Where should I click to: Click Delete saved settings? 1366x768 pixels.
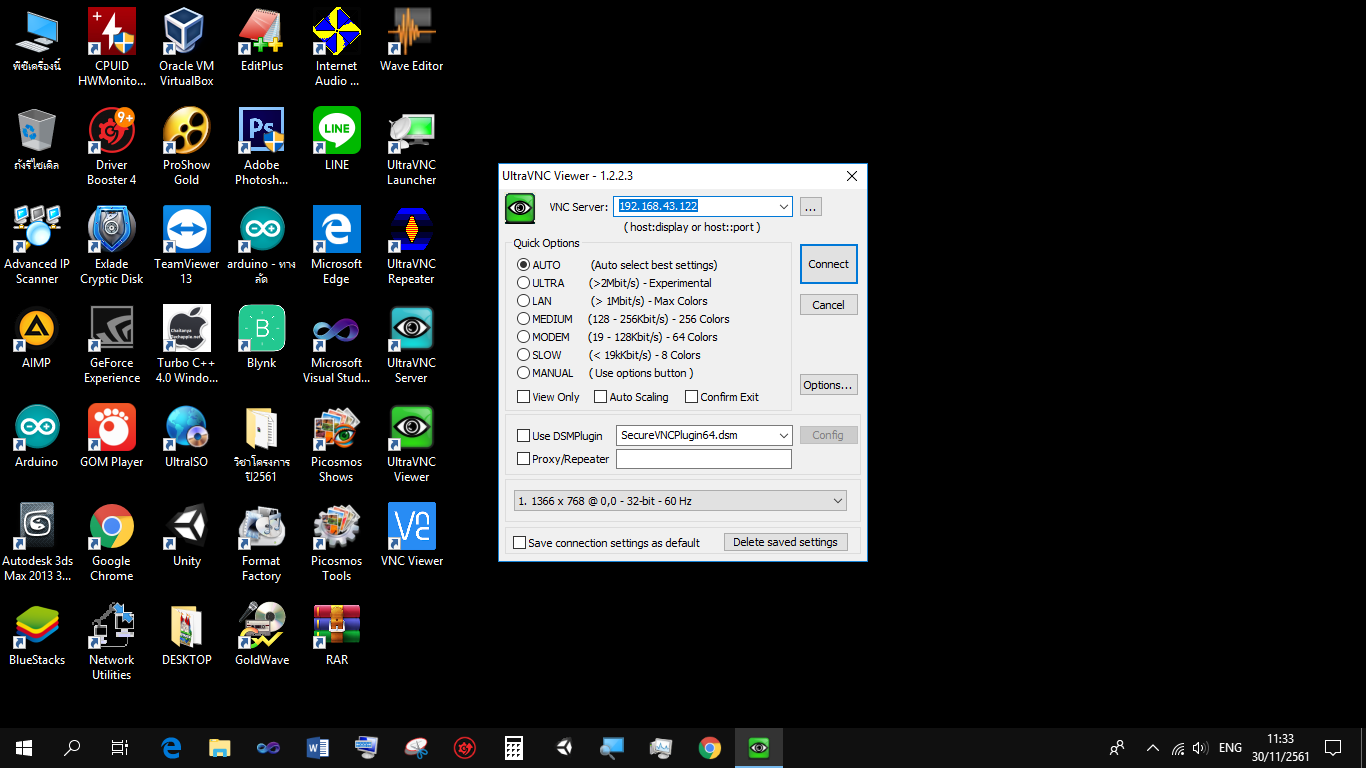point(786,541)
